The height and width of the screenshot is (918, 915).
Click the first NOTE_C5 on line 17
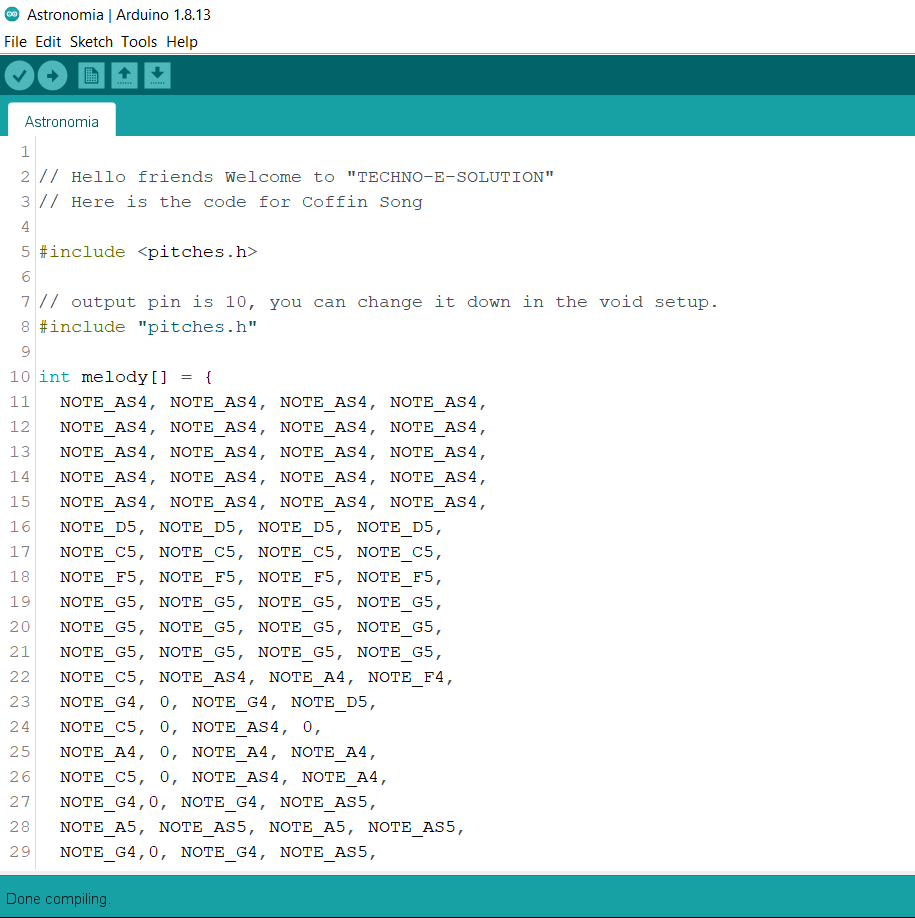(x=98, y=552)
